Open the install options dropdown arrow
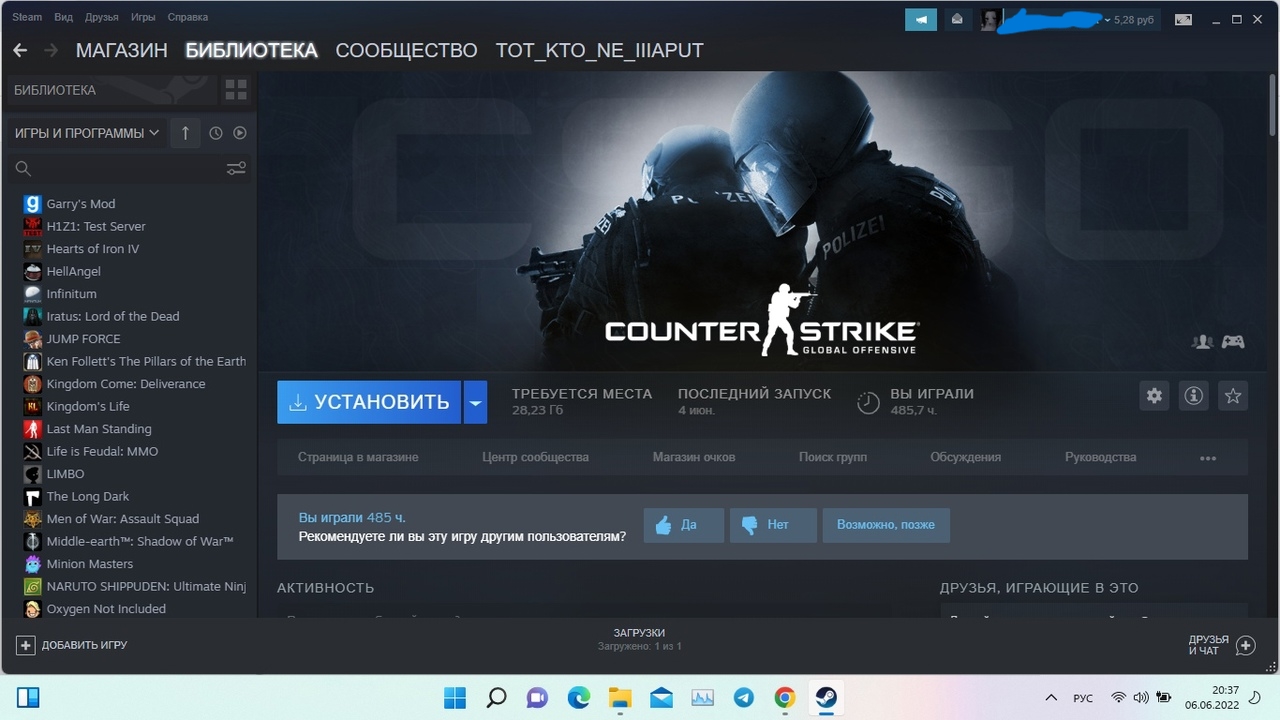 [475, 402]
